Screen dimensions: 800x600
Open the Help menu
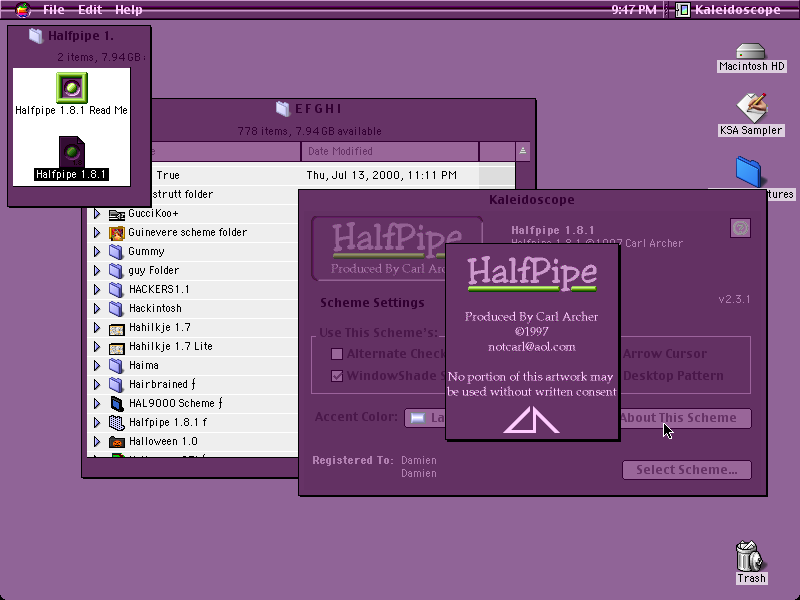coord(129,10)
